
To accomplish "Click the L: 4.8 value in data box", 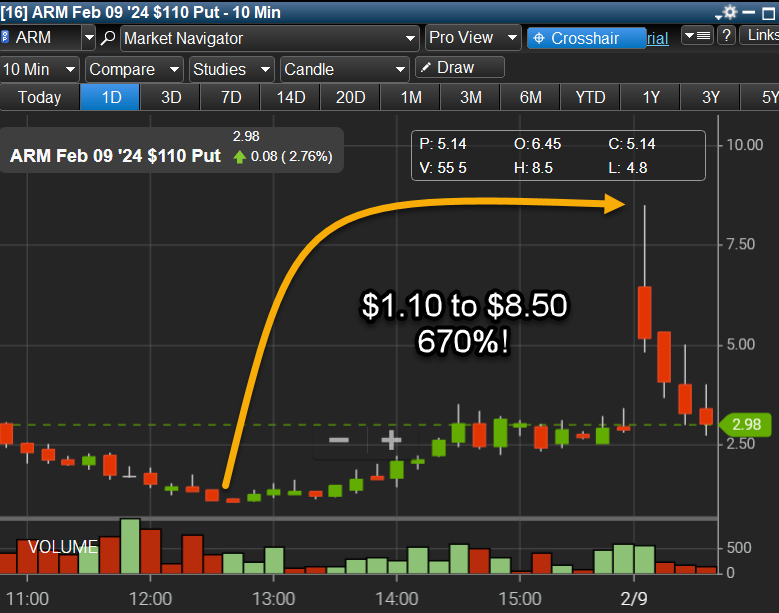I will (628, 168).
